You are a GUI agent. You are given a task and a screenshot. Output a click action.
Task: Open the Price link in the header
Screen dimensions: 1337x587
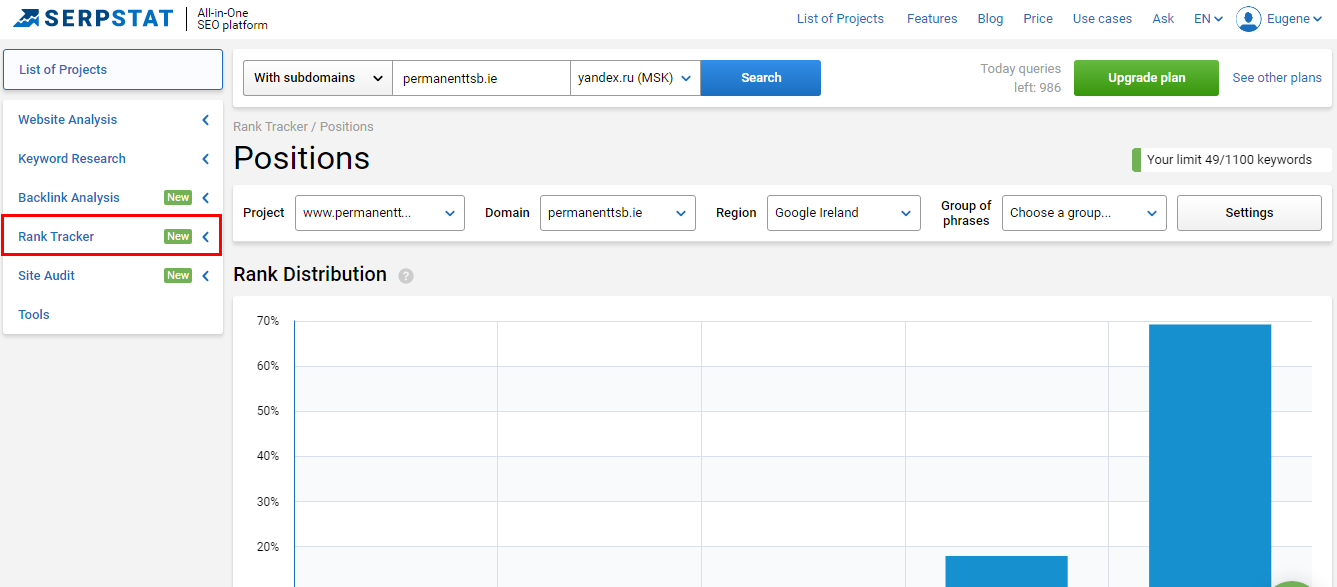click(x=1038, y=19)
